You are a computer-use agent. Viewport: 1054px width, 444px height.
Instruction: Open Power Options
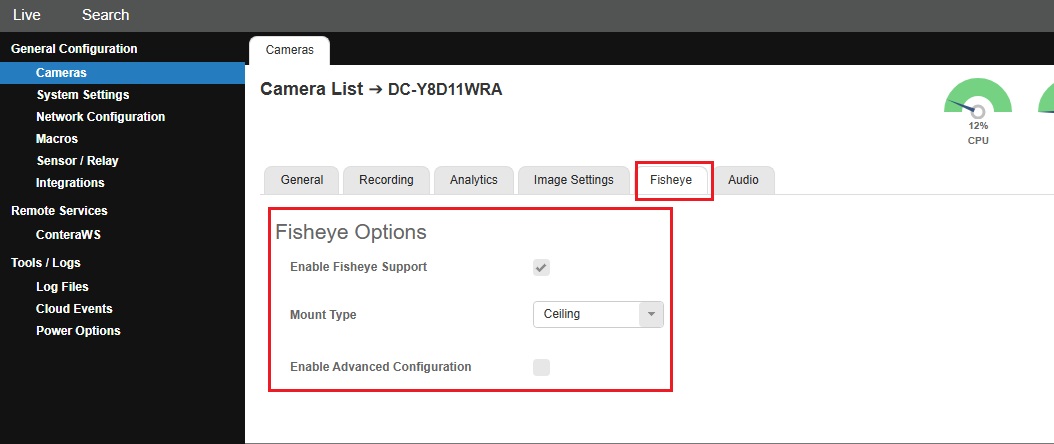pos(79,330)
